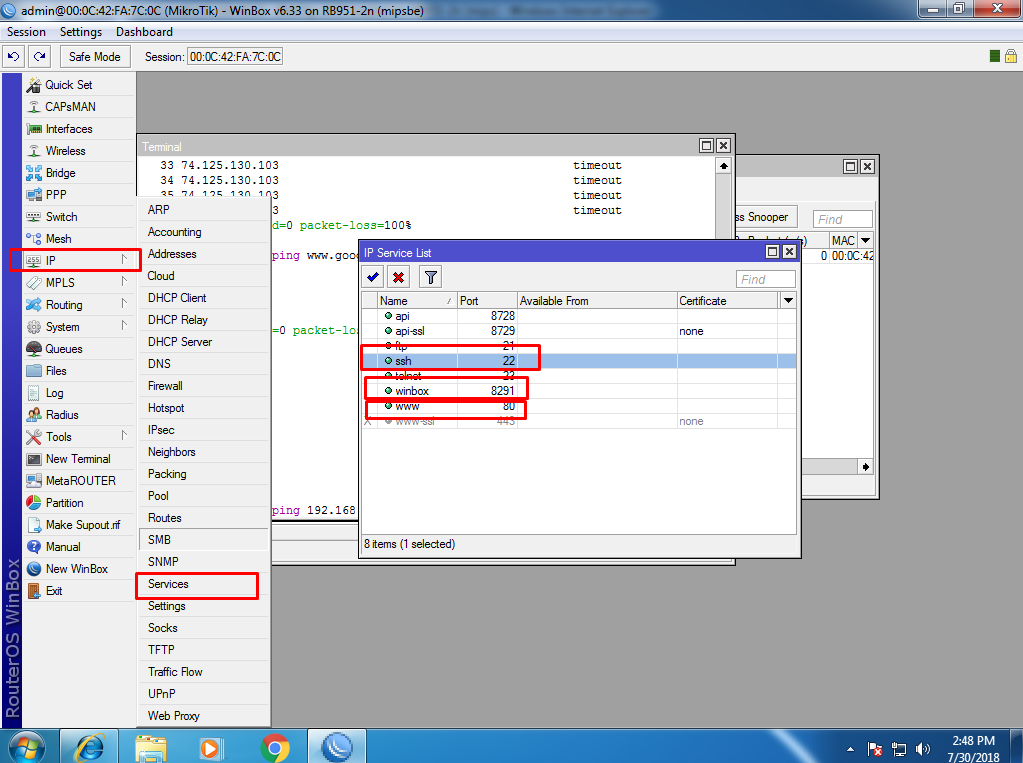Sort by Available From column header
Image resolution: width=1023 pixels, height=763 pixels.
tap(597, 301)
